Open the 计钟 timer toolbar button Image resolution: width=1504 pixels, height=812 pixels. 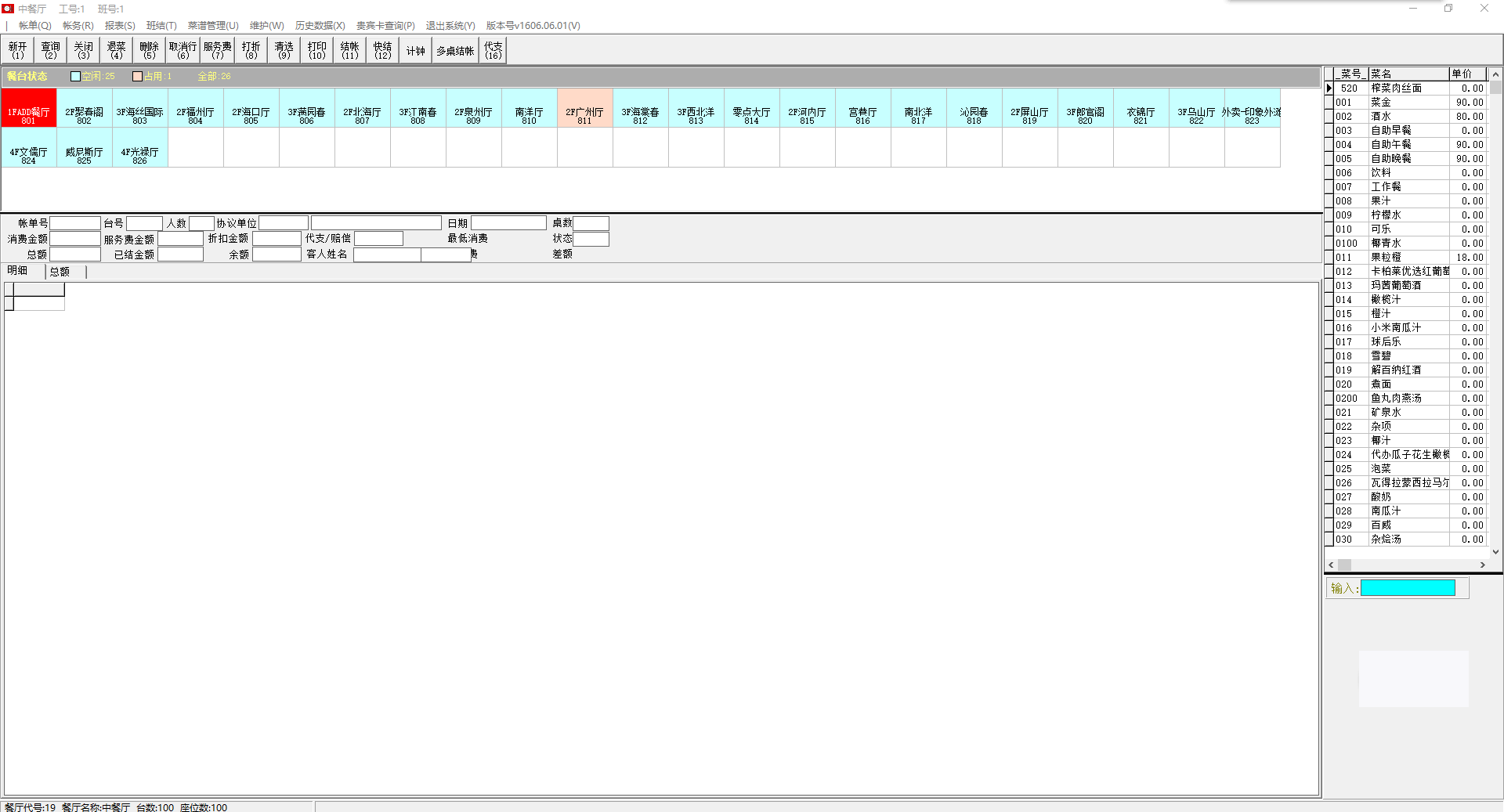coord(415,51)
